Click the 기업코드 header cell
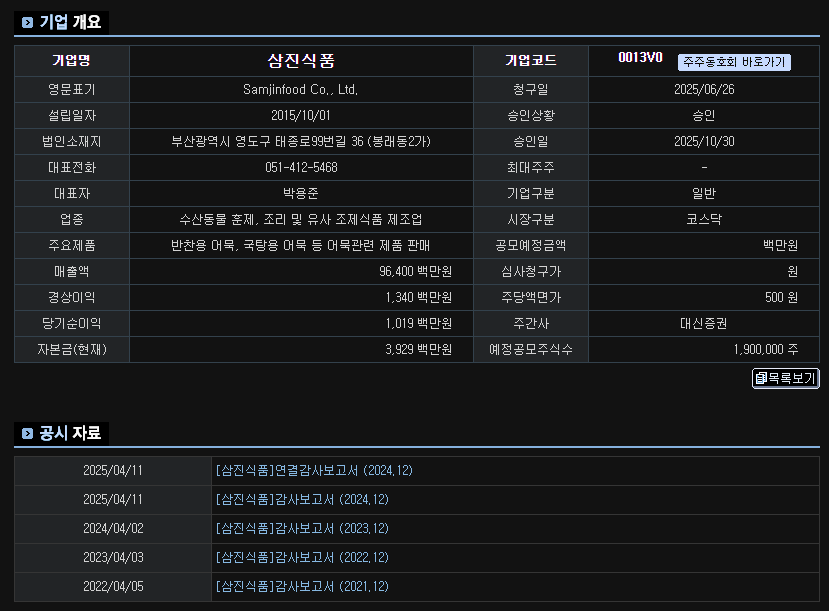 point(531,61)
